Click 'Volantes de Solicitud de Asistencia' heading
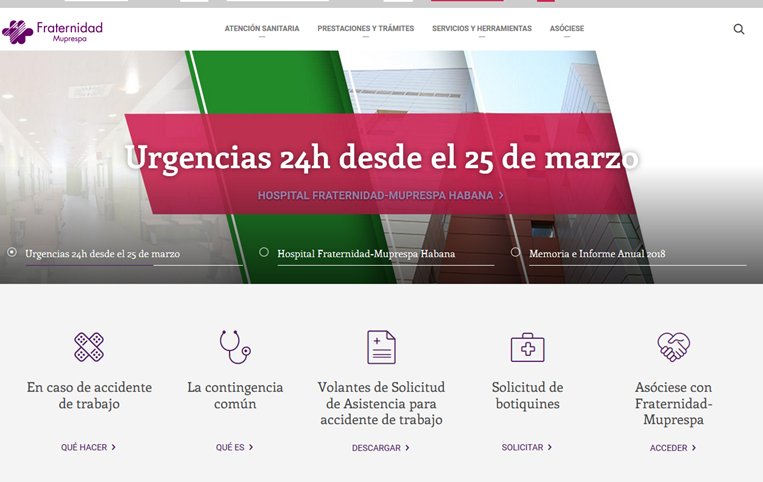 coord(381,403)
